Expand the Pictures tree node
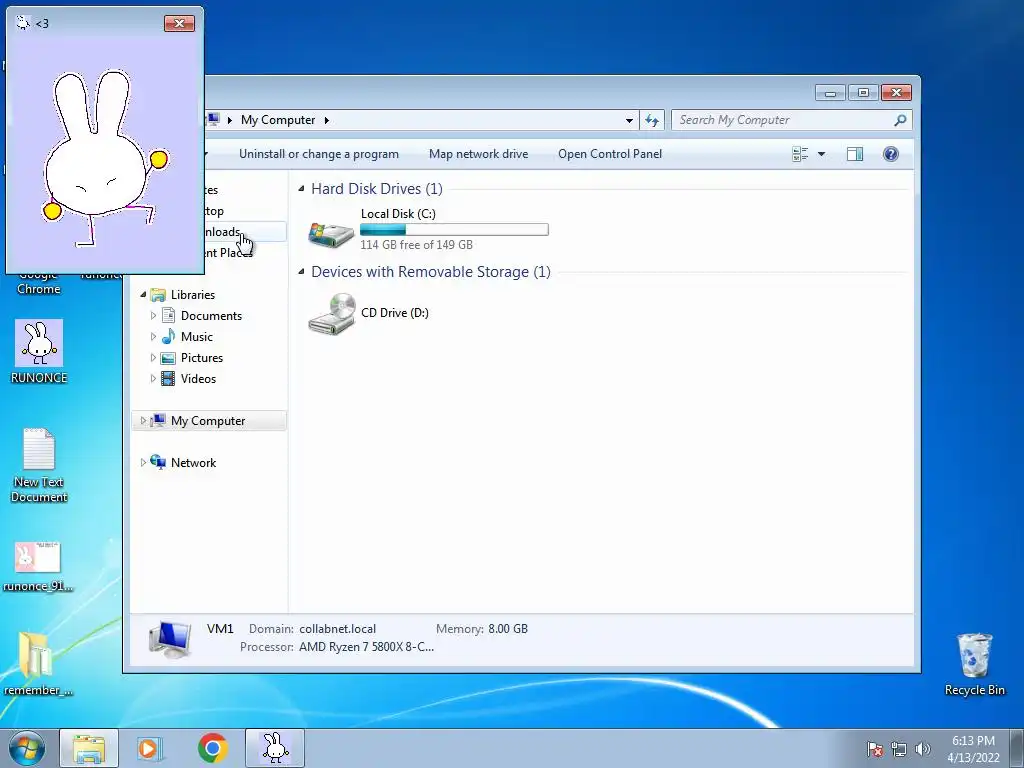Viewport: 1024px width, 768px height. pyautogui.click(x=153, y=358)
